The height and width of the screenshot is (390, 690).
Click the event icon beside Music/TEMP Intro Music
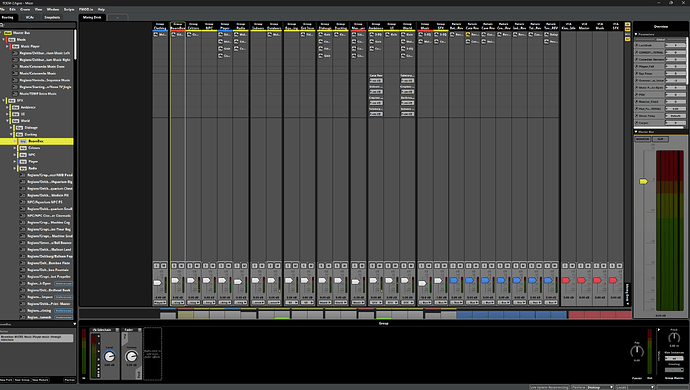[x=15, y=94]
